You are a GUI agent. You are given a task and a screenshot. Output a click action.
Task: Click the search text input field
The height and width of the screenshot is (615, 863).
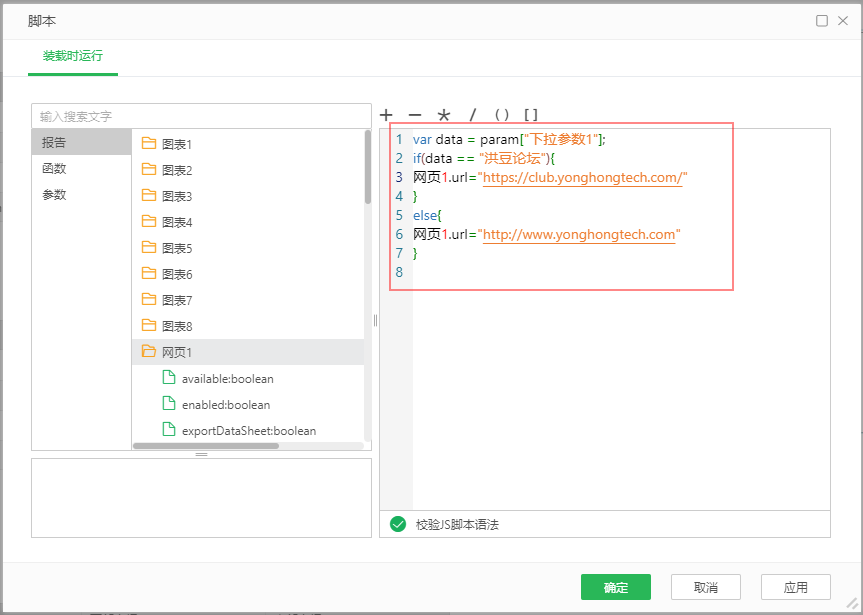(200, 116)
